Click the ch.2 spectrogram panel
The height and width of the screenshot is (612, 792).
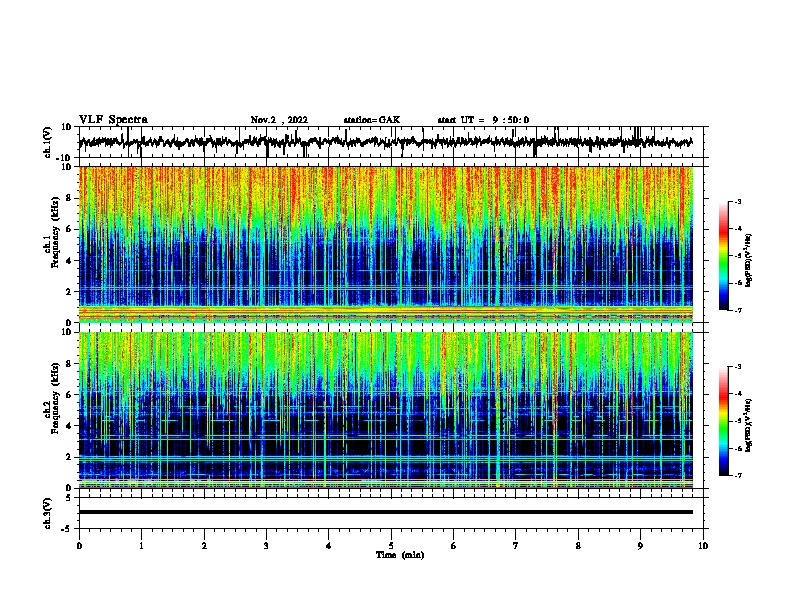[385, 410]
